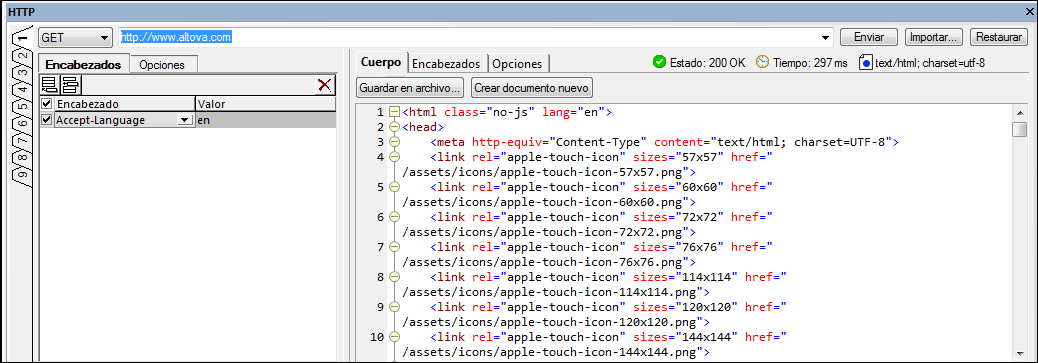Click the response body vertical scrollbar thumb
Screen dimensions: 1038x363
tap(1019, 129)
